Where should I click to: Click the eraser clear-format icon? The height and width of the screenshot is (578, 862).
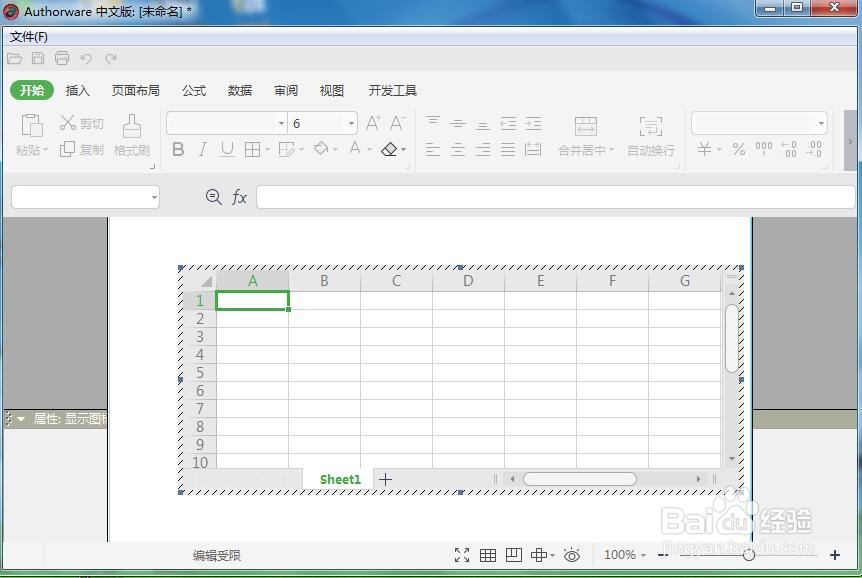tap(389, 149)
